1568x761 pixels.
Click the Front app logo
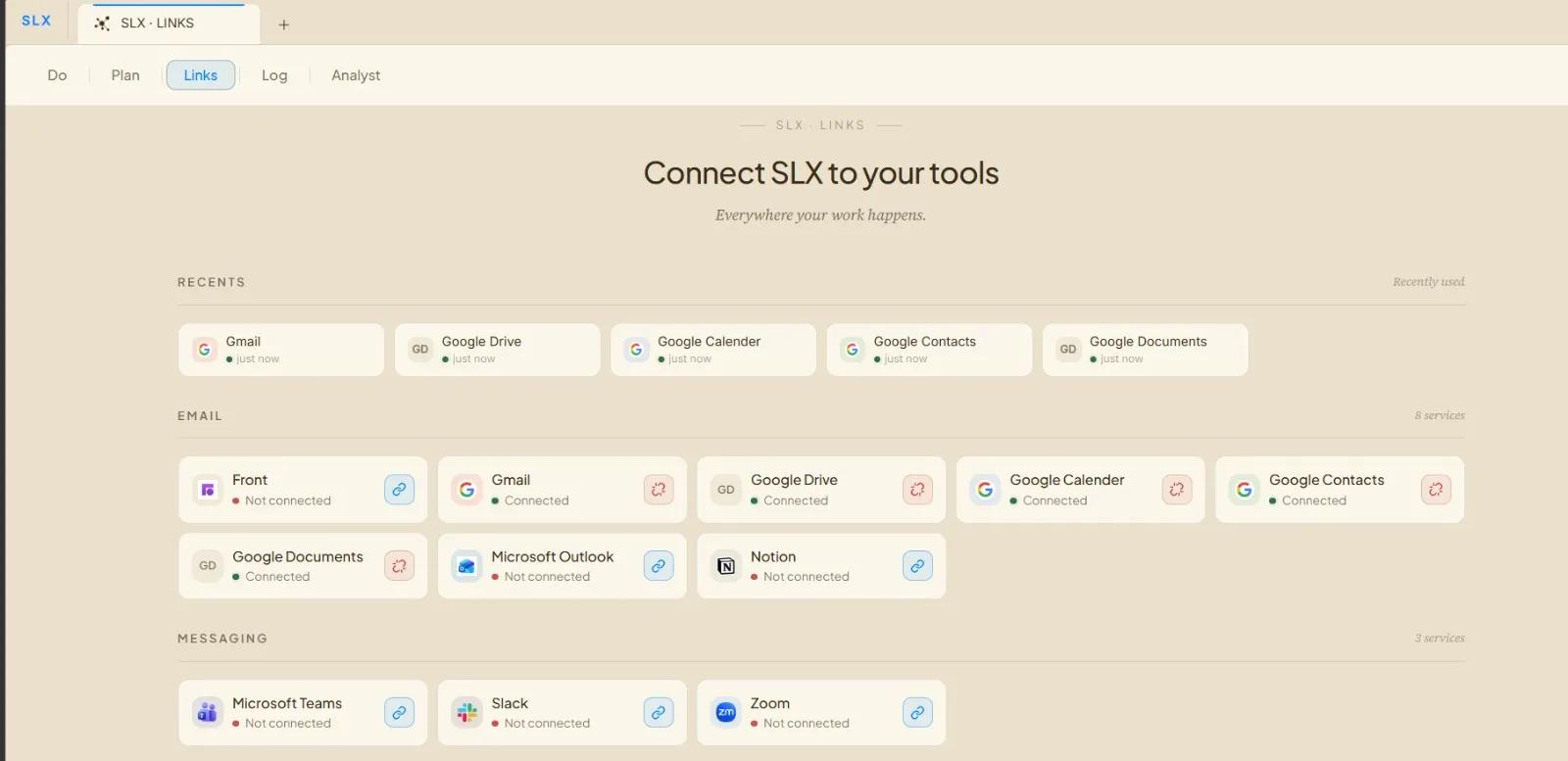[x=208, y=489]
